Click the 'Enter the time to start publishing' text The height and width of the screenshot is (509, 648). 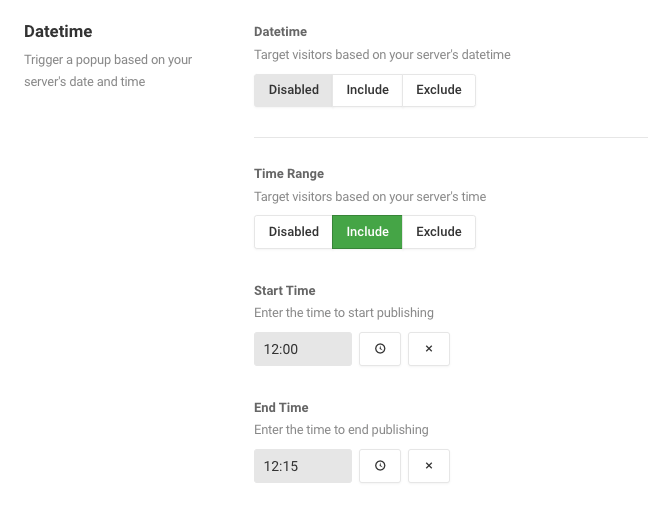tap(344, 313)
